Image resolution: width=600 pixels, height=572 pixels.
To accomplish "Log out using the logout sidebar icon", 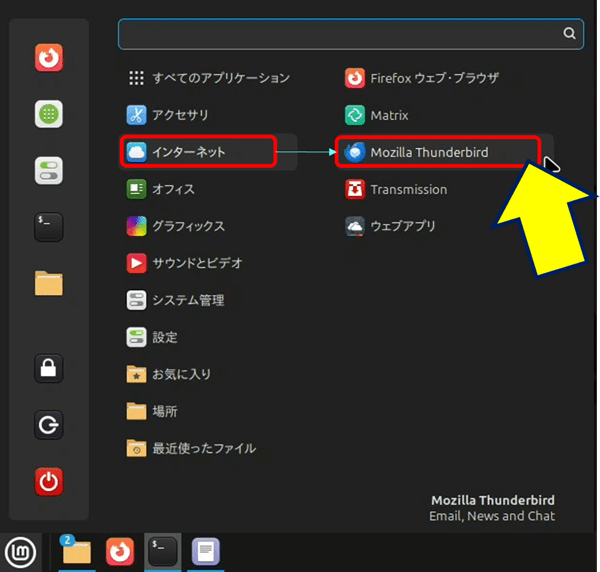I will [x=49, y=425].
